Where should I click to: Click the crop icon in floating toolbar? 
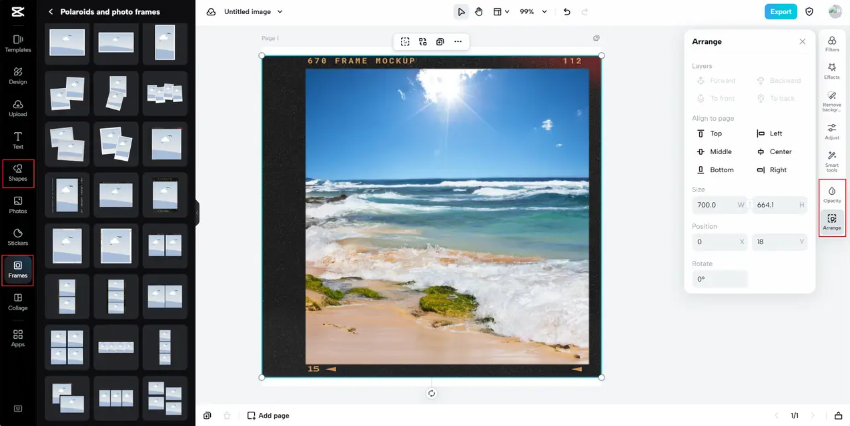(x=405, y=42)
